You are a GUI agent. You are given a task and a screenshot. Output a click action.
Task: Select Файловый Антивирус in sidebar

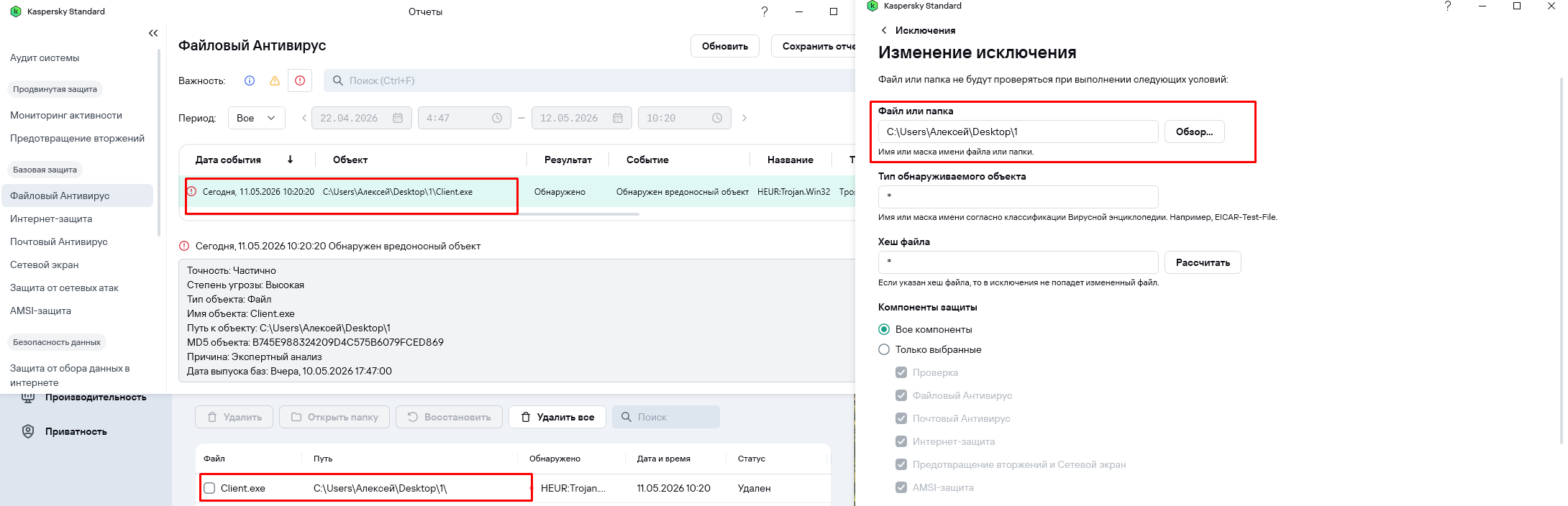click(77, 195)
